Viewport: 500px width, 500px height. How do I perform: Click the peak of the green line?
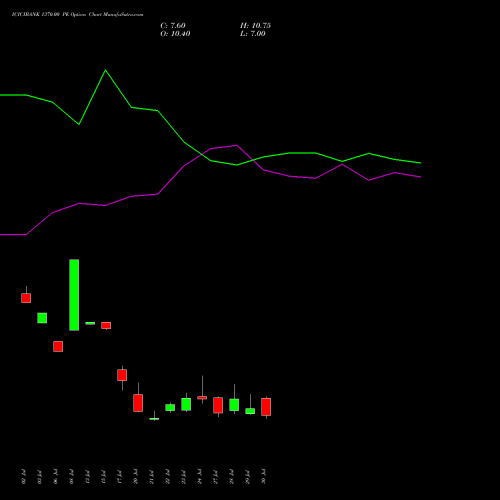(x=105, y=70)
